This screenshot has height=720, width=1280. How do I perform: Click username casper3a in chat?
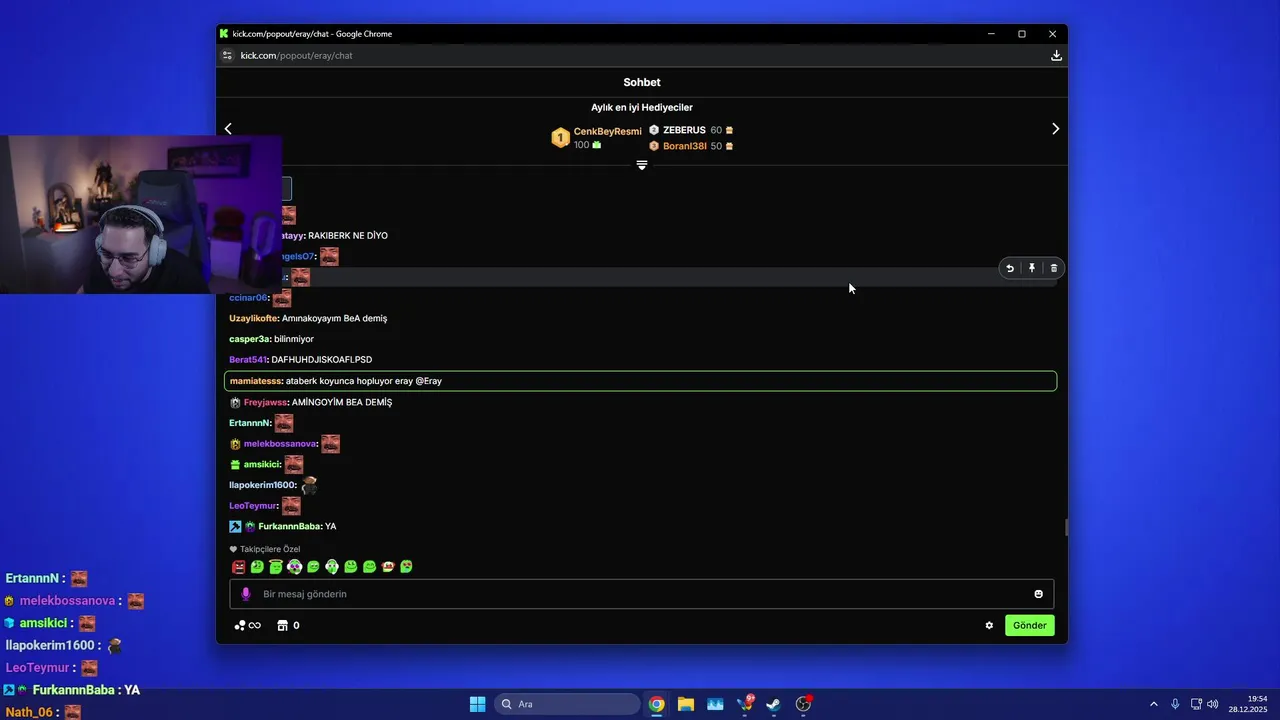pos(250,339)
